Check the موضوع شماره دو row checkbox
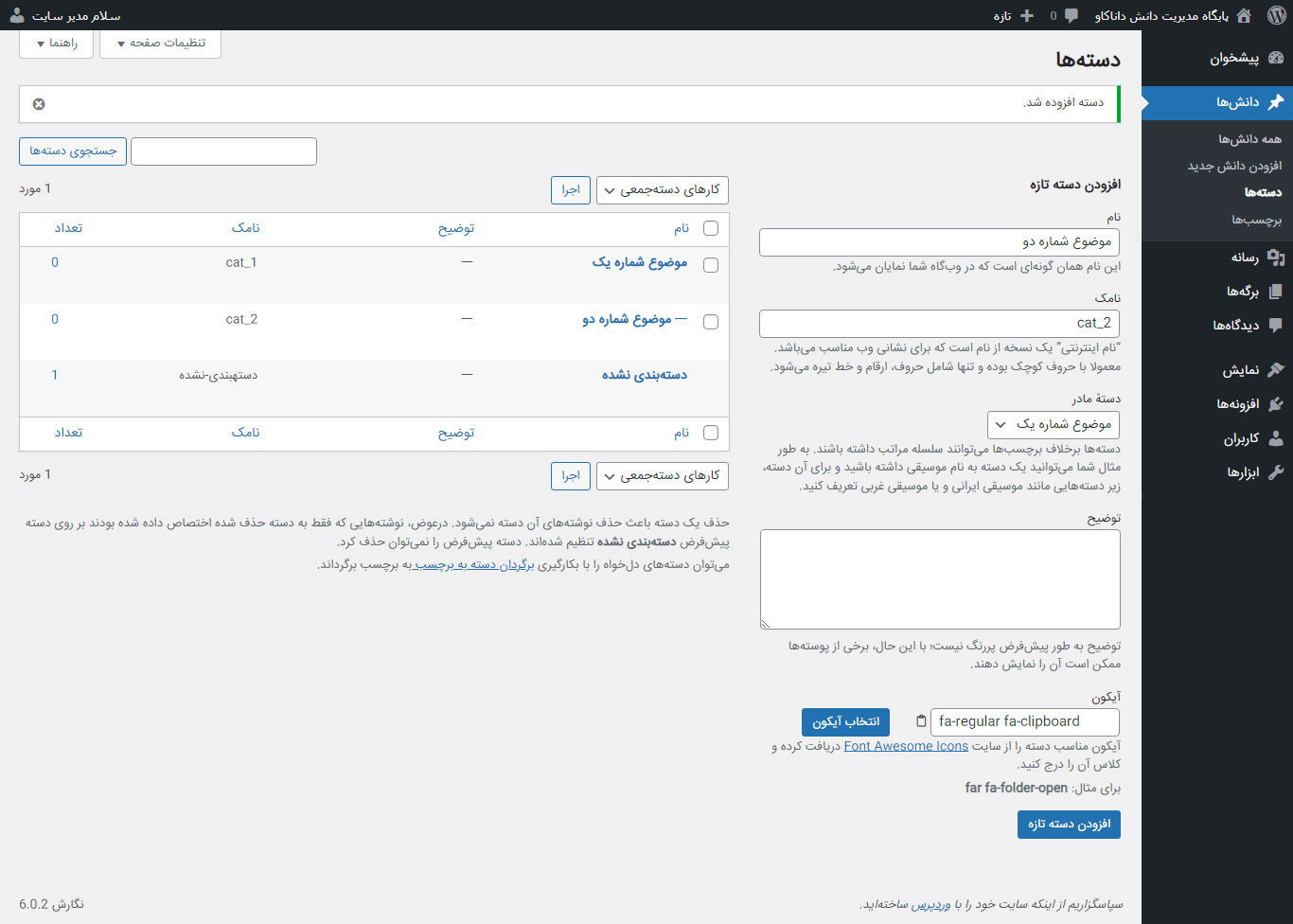 click(711, 322)
